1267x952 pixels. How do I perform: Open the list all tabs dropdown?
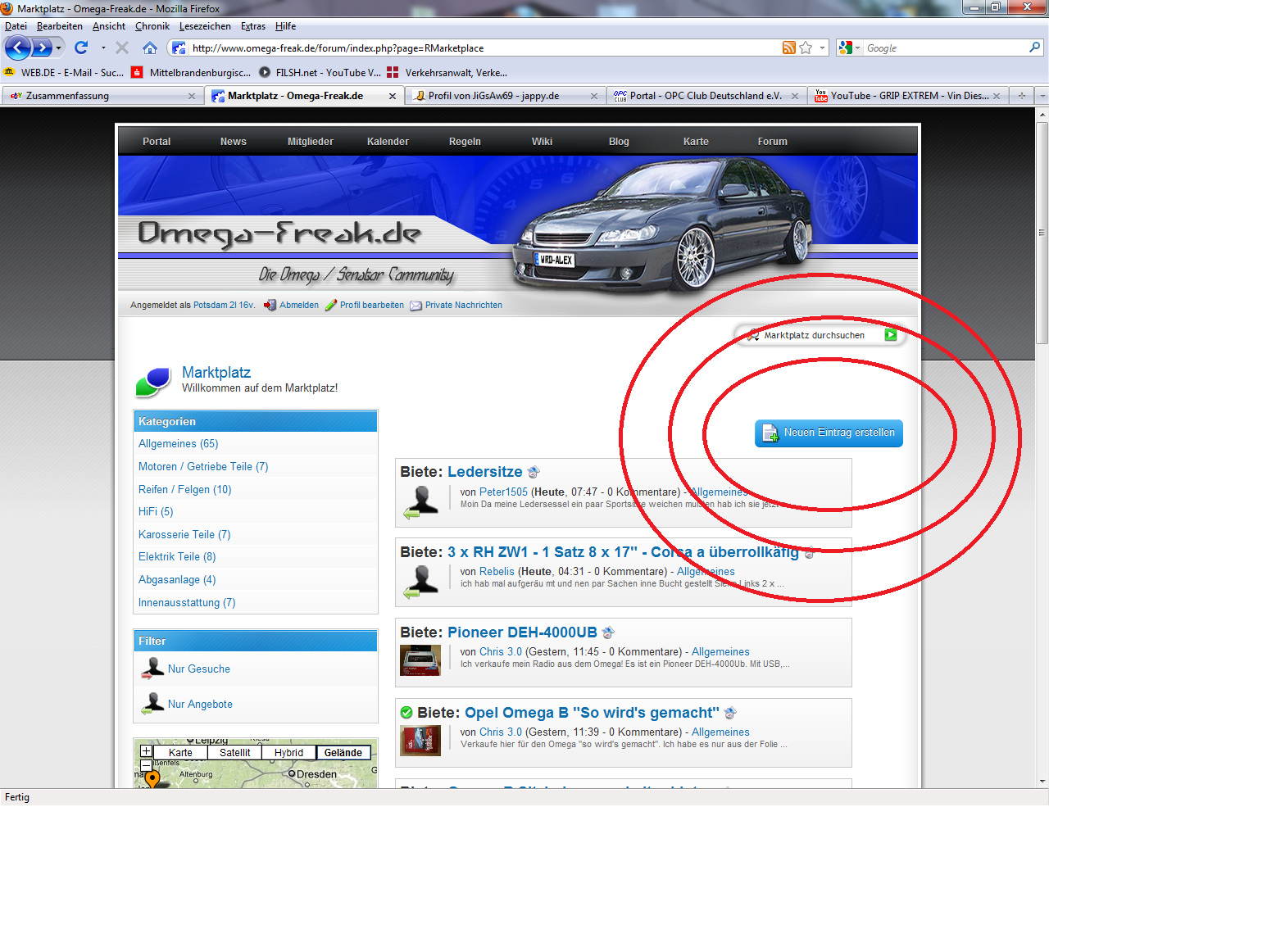click(x=1042, y=96)
